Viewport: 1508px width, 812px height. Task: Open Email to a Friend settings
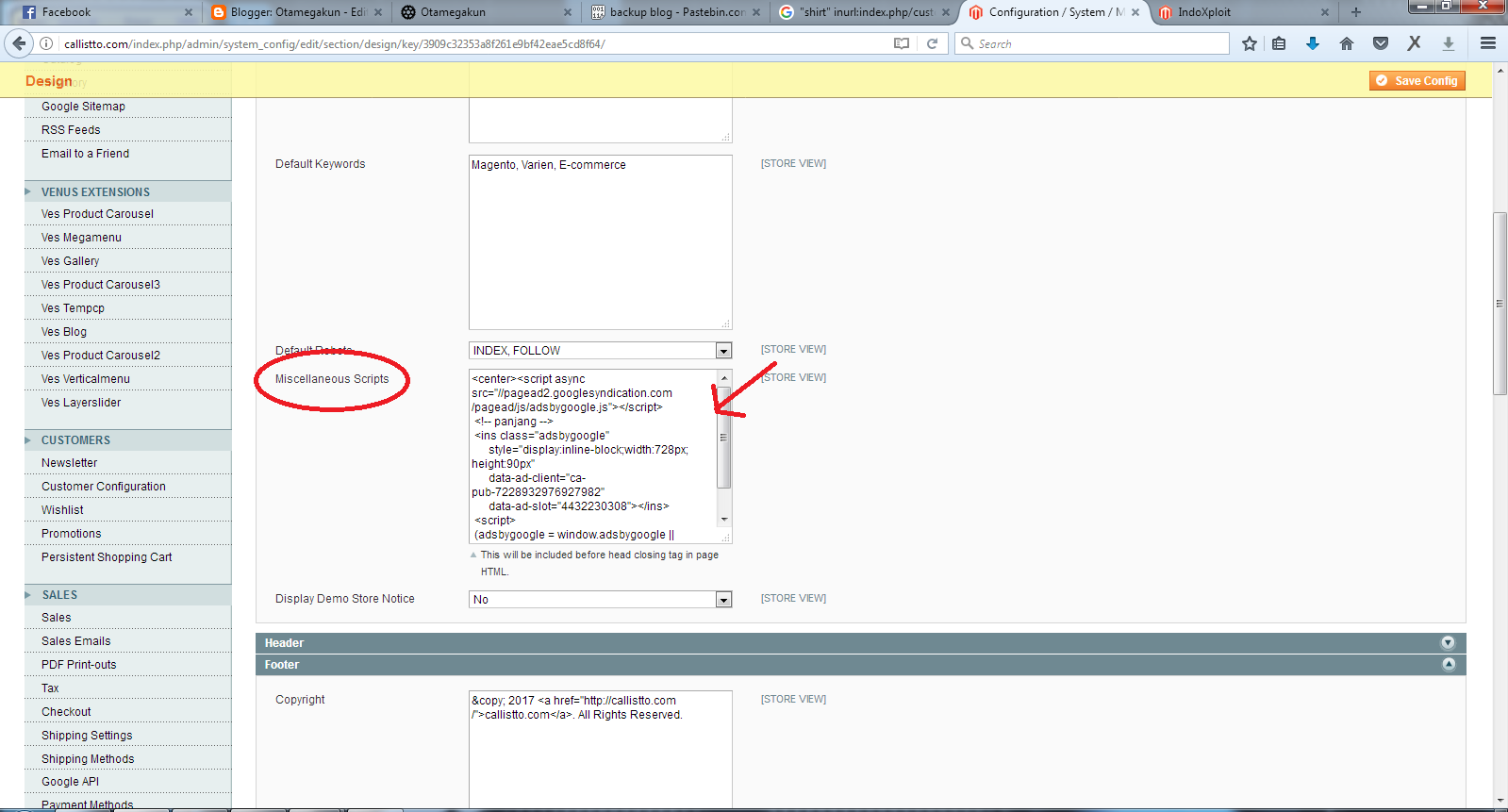pos(85,154)
